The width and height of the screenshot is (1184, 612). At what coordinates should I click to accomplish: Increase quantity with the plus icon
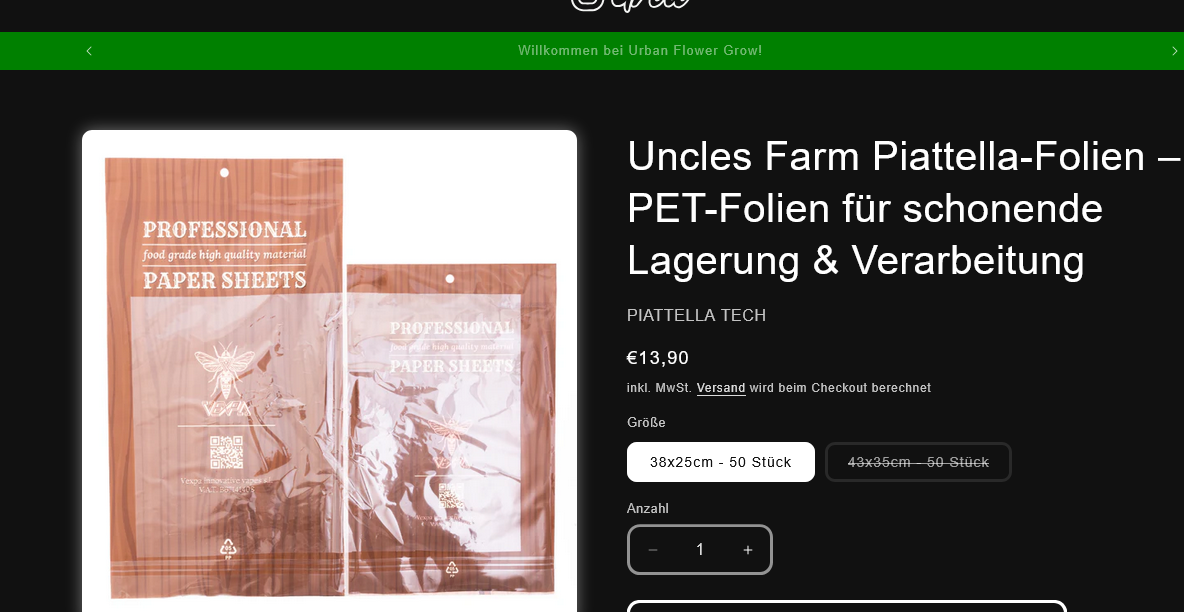point(748,550)
